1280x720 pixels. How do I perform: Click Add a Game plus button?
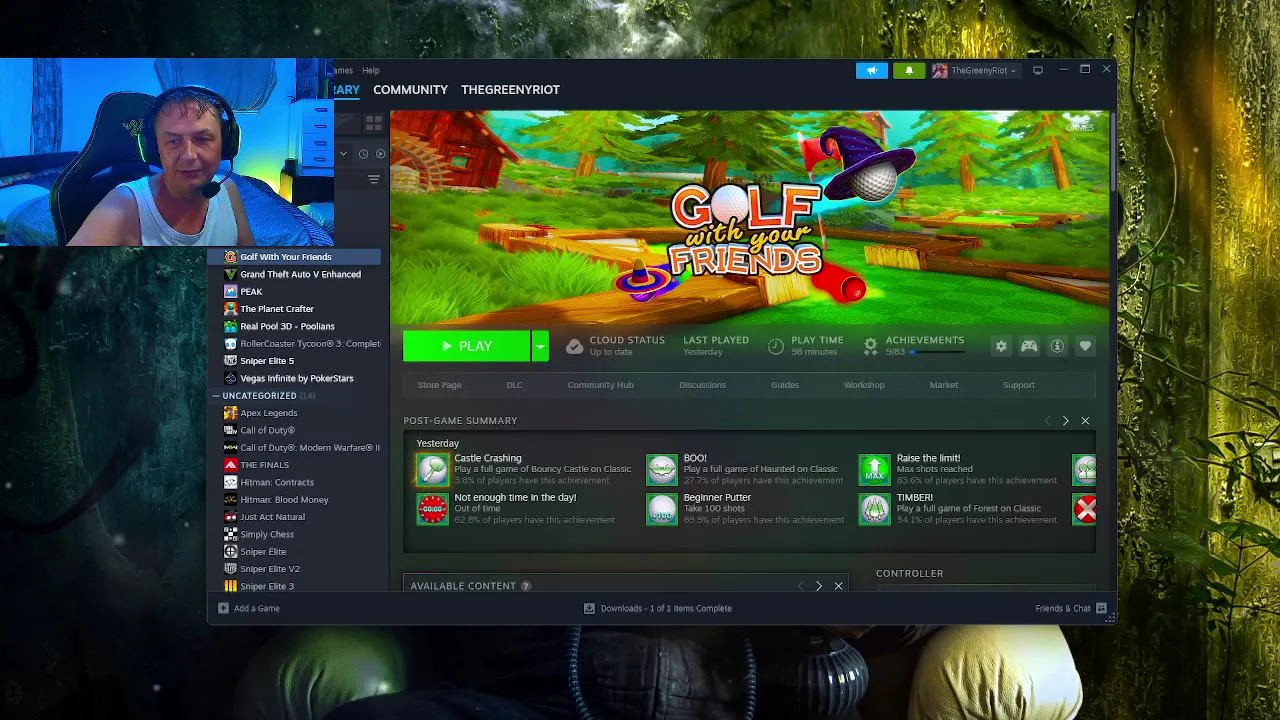point(223,608)
